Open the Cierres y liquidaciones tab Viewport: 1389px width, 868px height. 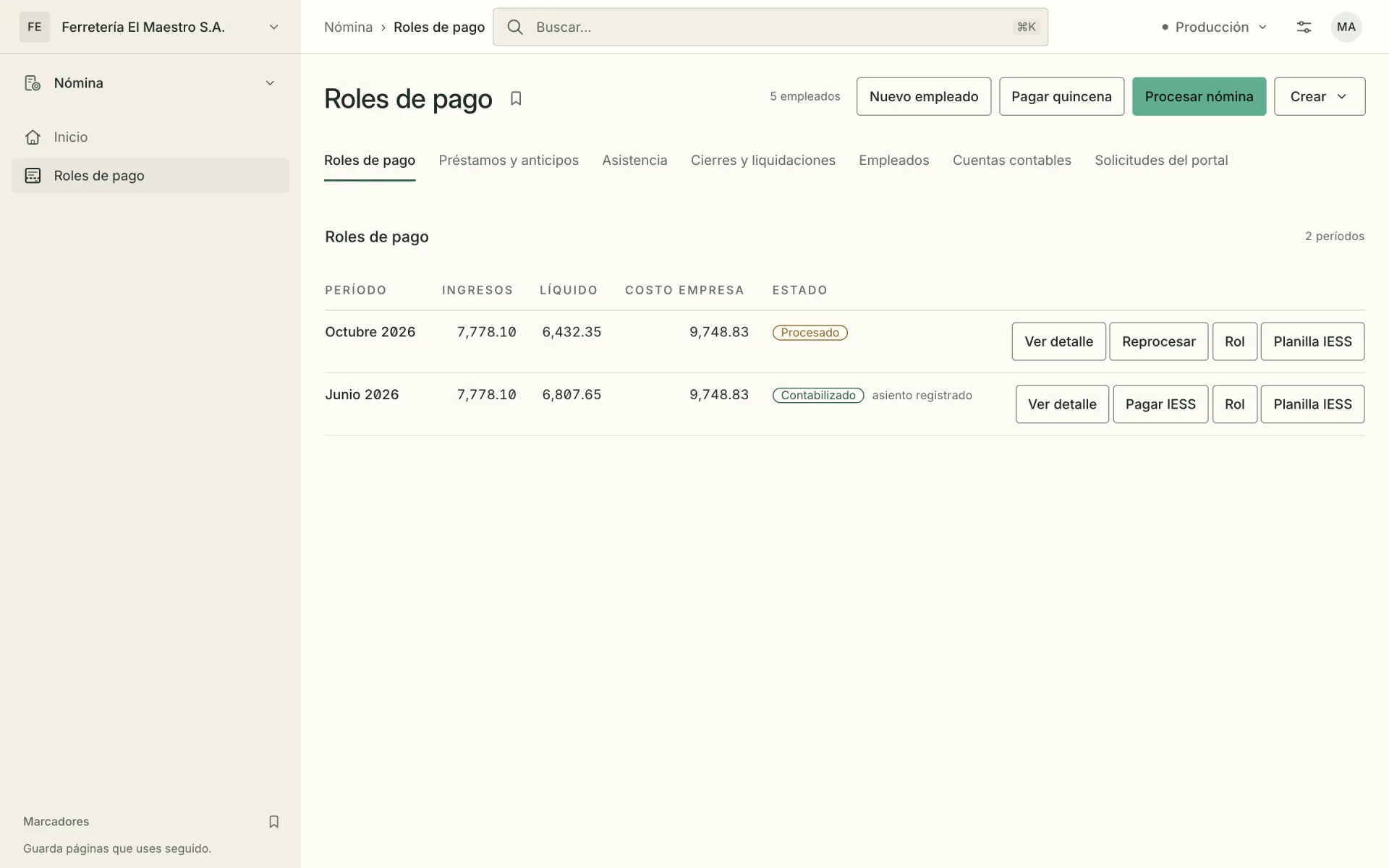coord(763,161)
